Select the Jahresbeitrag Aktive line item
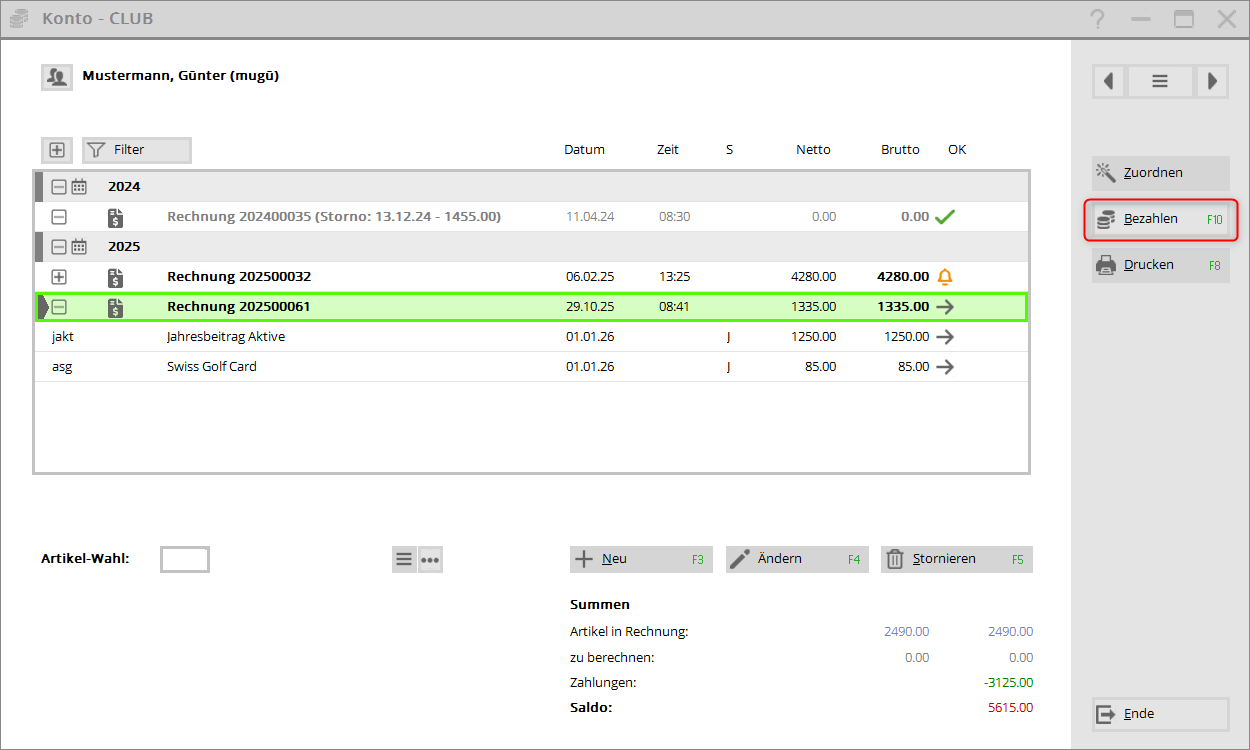This screenshot has width=1250, height=750. click(x=225, y=337)
